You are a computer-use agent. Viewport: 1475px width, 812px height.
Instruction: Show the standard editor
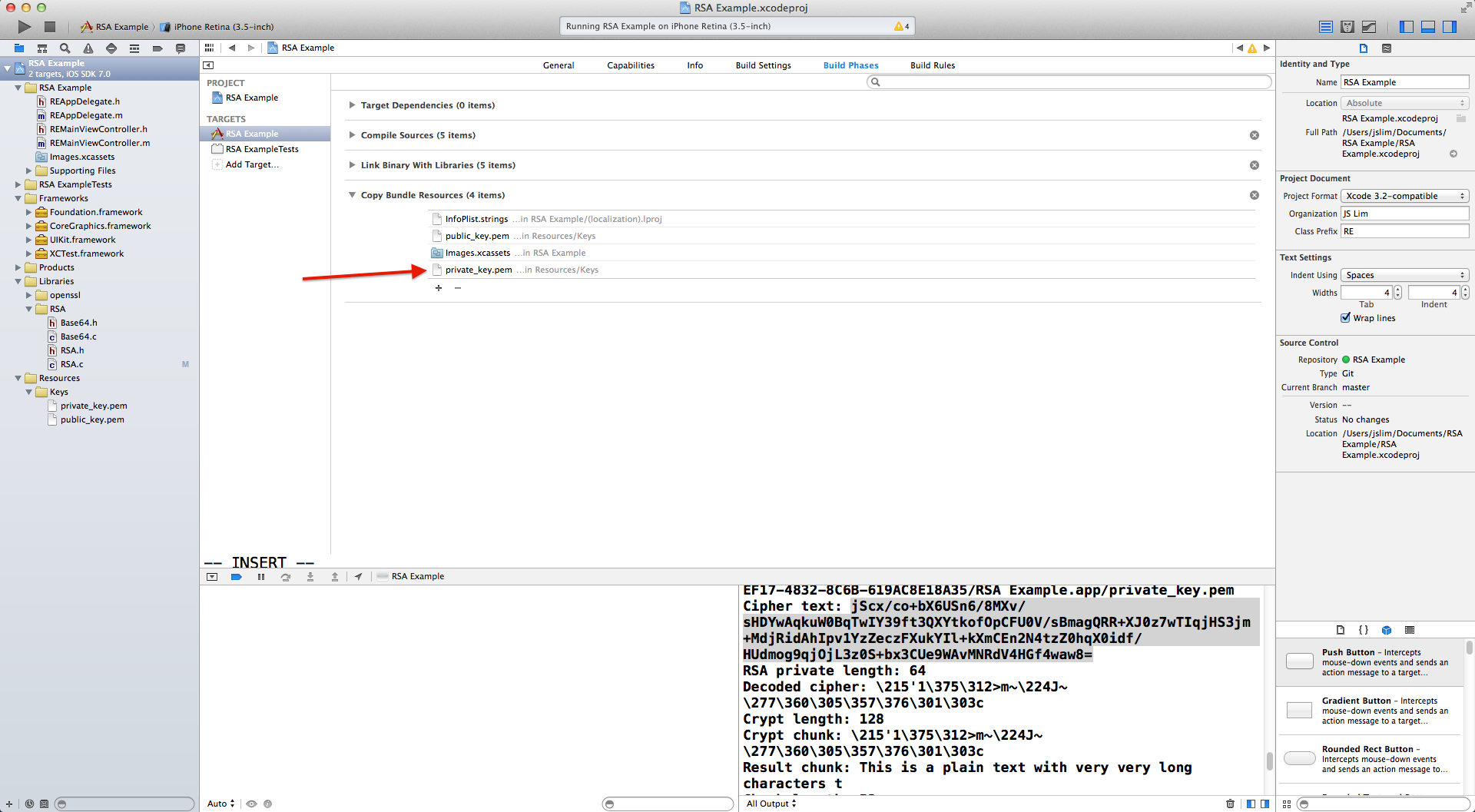tap(1326, 27)
